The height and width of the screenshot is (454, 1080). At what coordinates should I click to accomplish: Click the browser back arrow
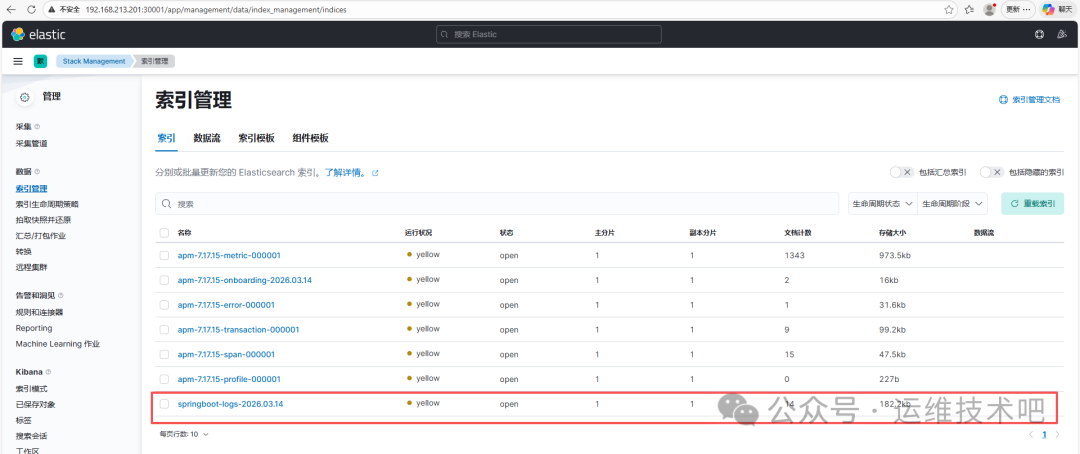11,10
